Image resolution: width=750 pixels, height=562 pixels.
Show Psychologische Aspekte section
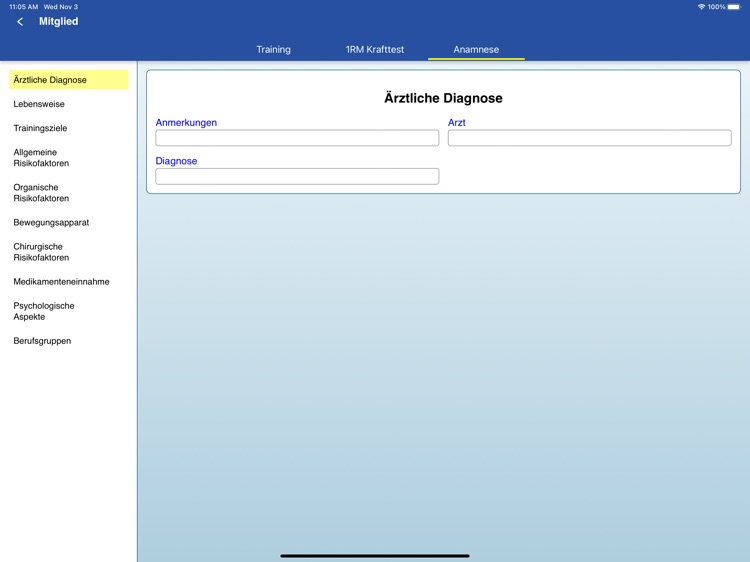[44, 311]
